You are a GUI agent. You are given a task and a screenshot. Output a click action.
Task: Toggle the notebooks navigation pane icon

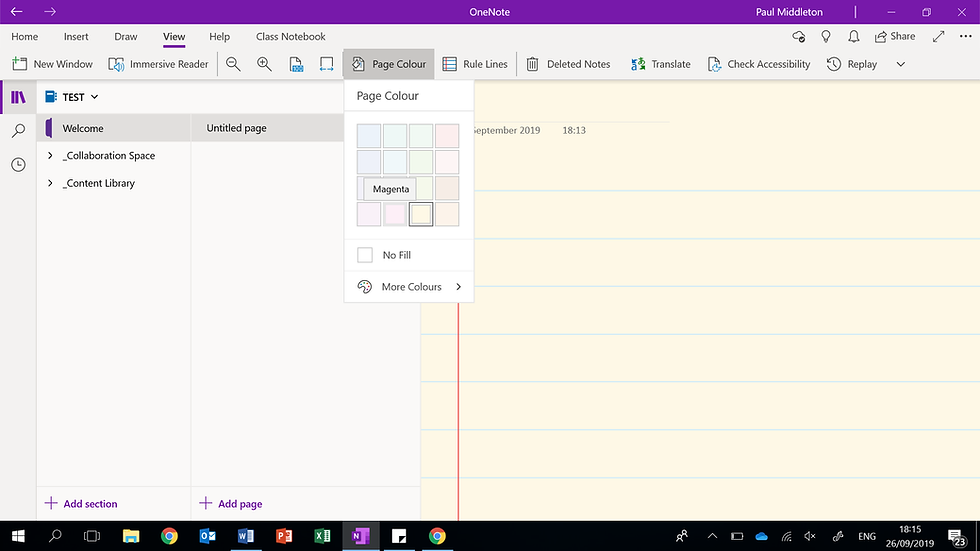click(18, 97)
